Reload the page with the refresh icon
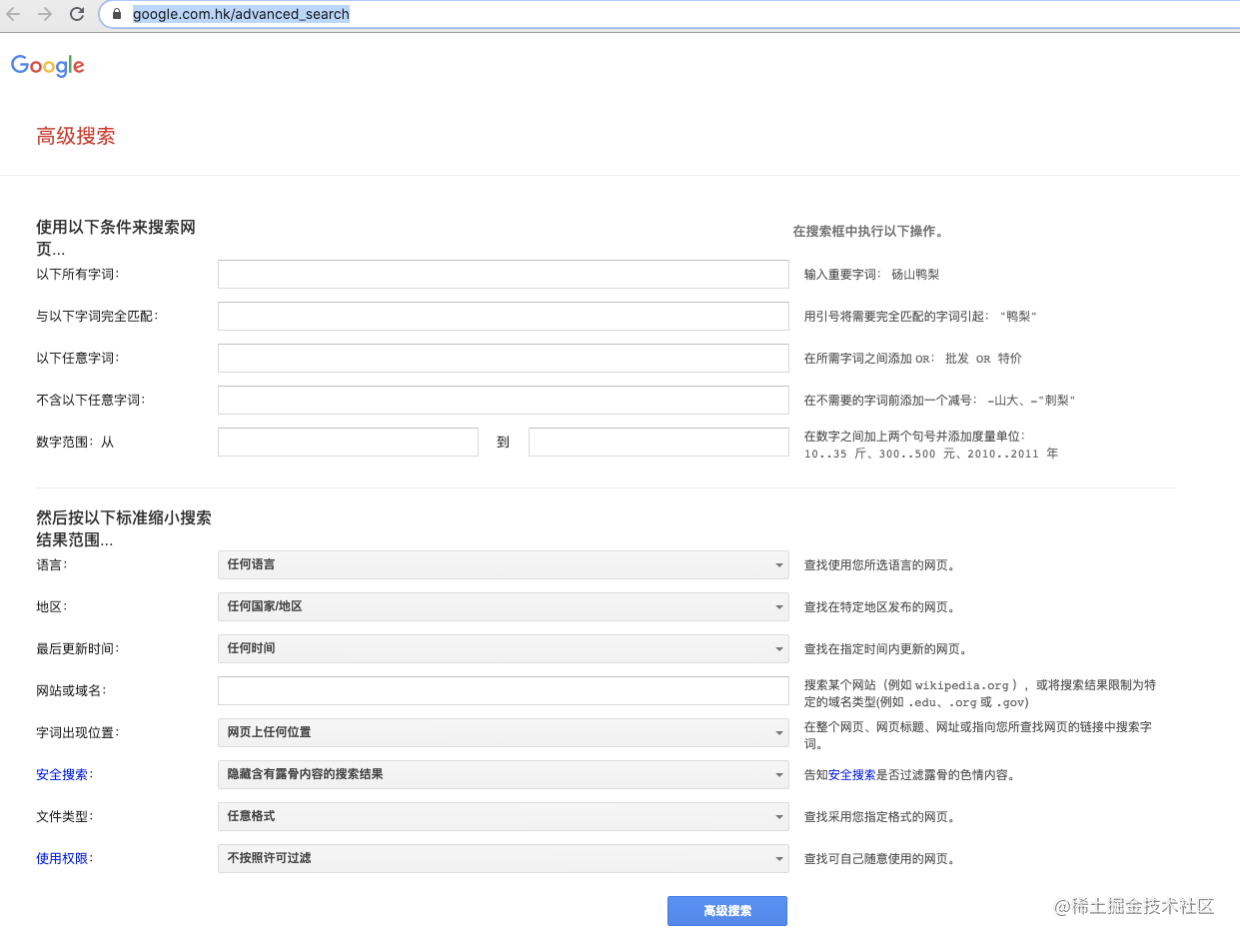This screenshot has width=1240, height=942. pyautogui.click(x=76, y=14)
